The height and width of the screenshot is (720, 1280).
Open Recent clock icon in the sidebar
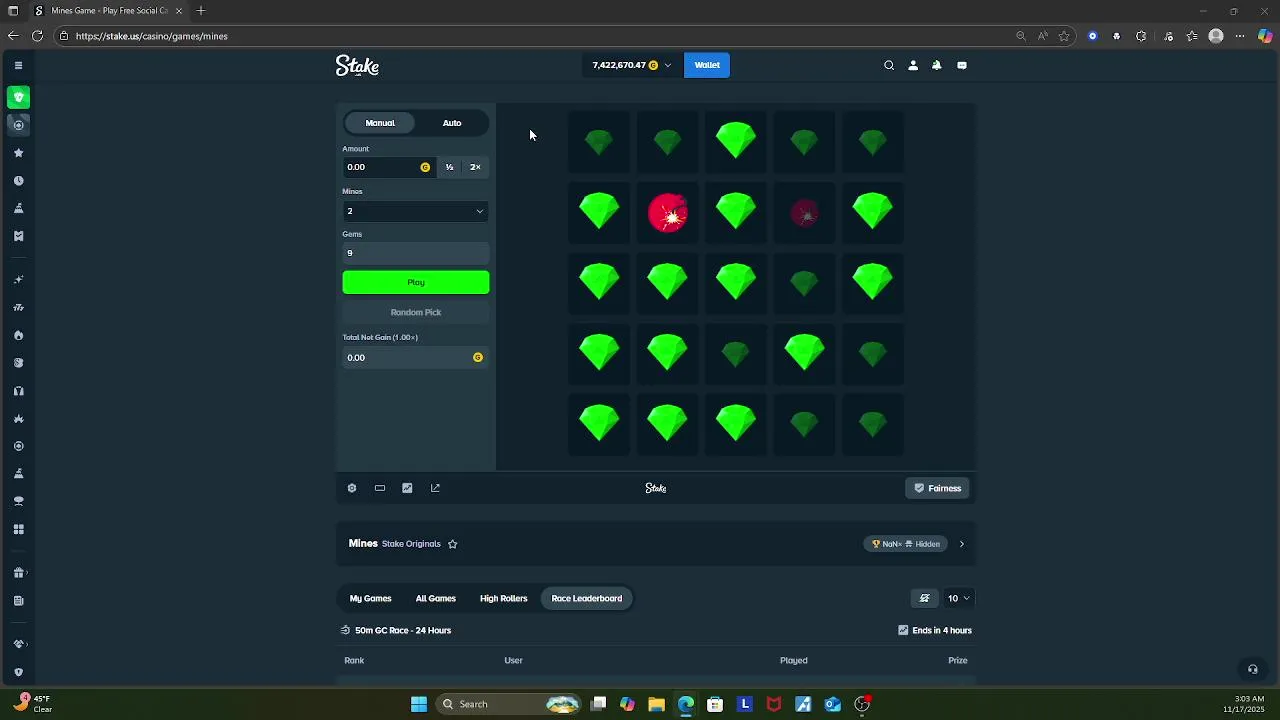pyautogui.click(x=18, y=181)
